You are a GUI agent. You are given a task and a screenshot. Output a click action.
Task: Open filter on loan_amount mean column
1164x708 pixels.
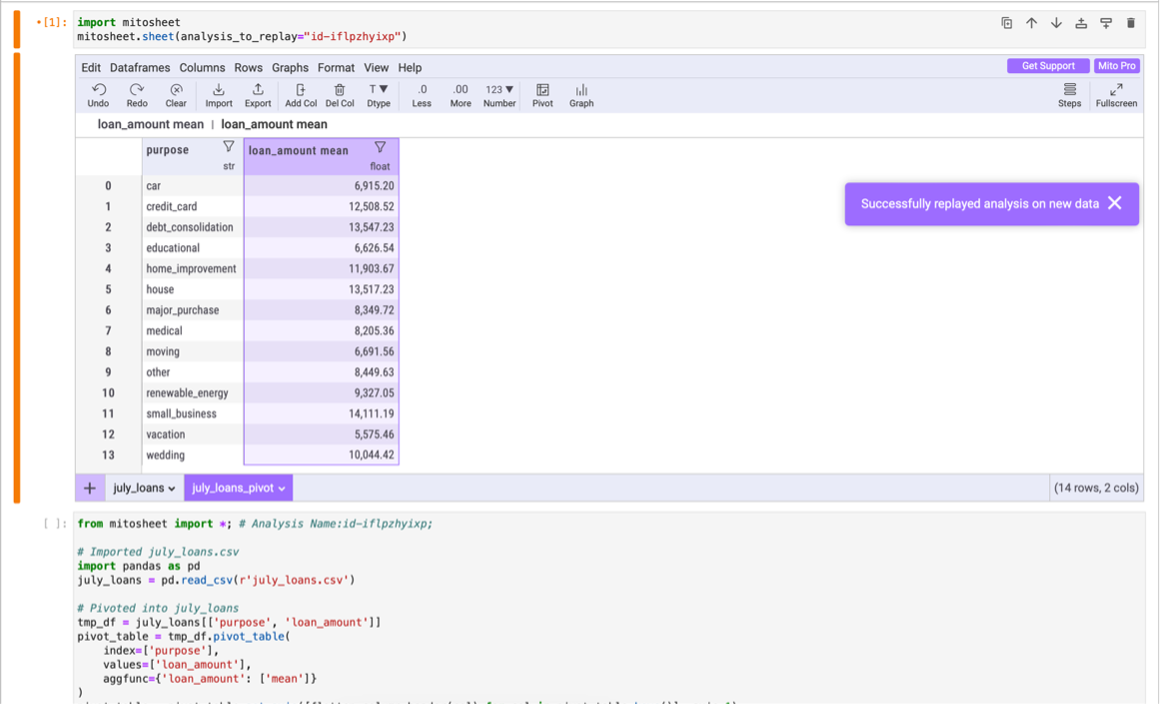click(380, 147)
